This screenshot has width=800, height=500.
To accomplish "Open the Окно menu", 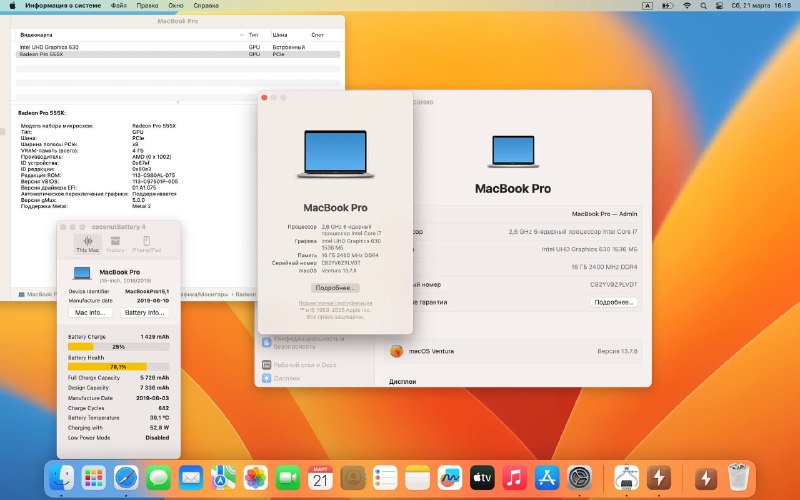I will point(177,6).
